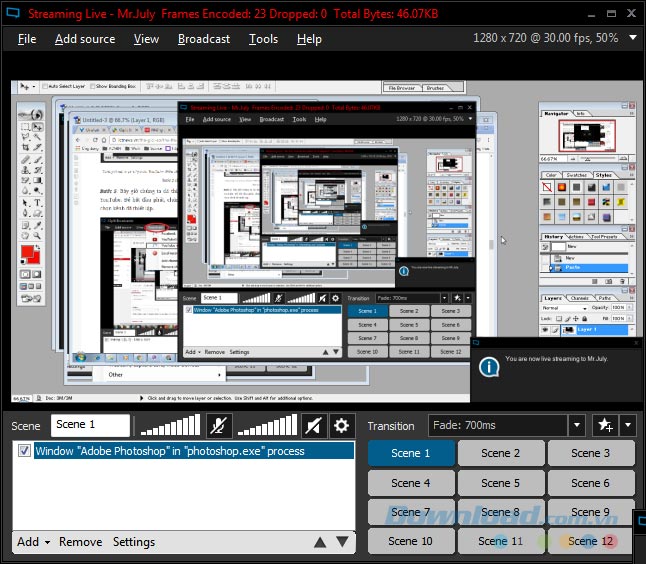The image size is (646, 564).
Task: Open the resolution dropdown arrow beside 1280 x 720
Action: point(633,37)
